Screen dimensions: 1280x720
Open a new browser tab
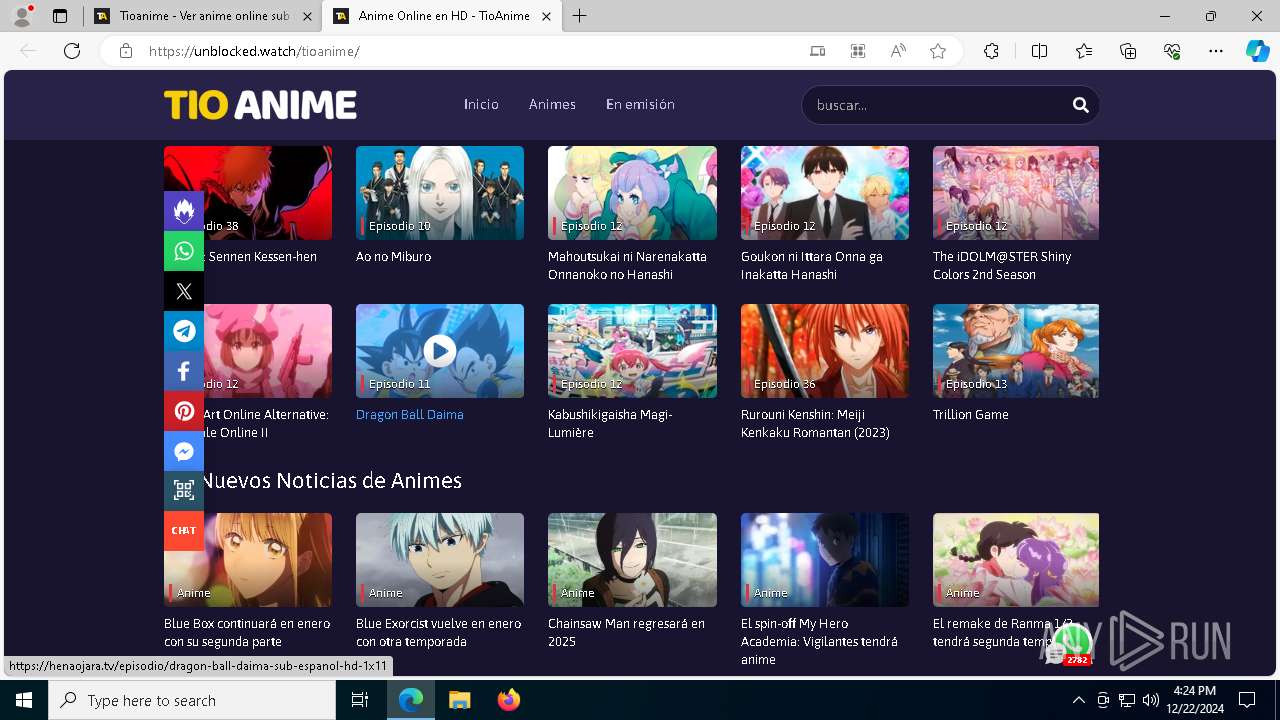click(x=580, y=16)
